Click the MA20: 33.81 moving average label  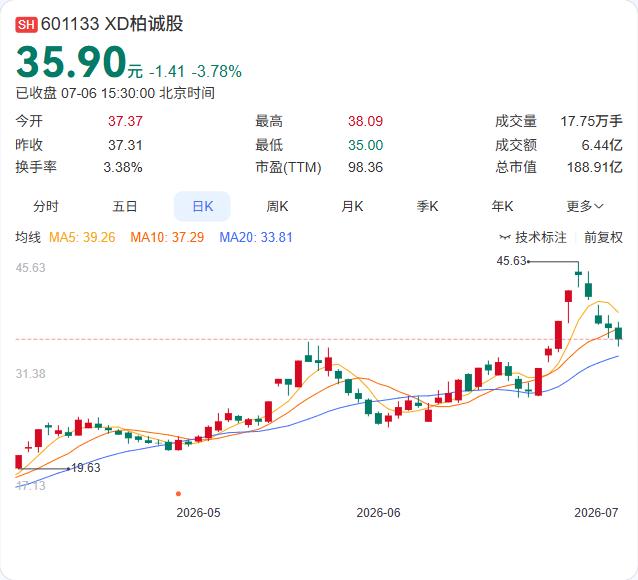coord(256,237)
